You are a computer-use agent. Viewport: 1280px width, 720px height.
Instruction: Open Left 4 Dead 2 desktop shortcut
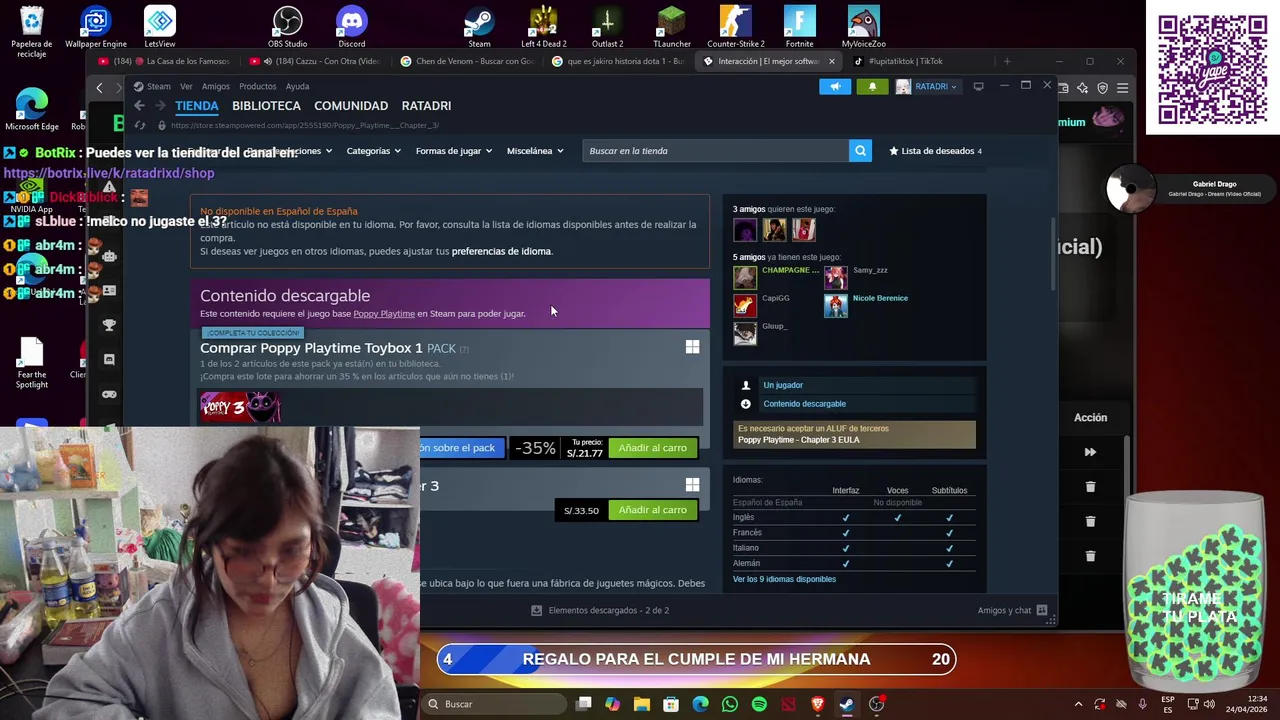coord(543,27)
